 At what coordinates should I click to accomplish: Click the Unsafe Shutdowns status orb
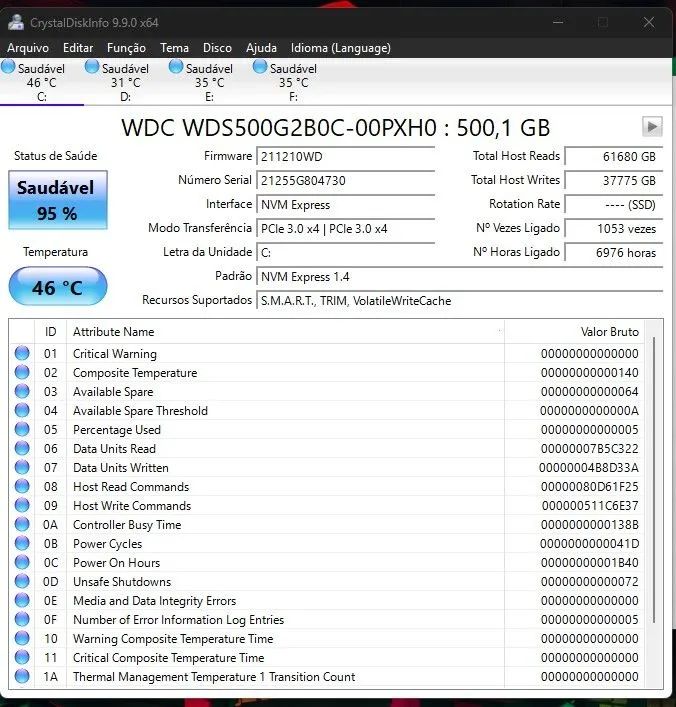coord(22,581)
